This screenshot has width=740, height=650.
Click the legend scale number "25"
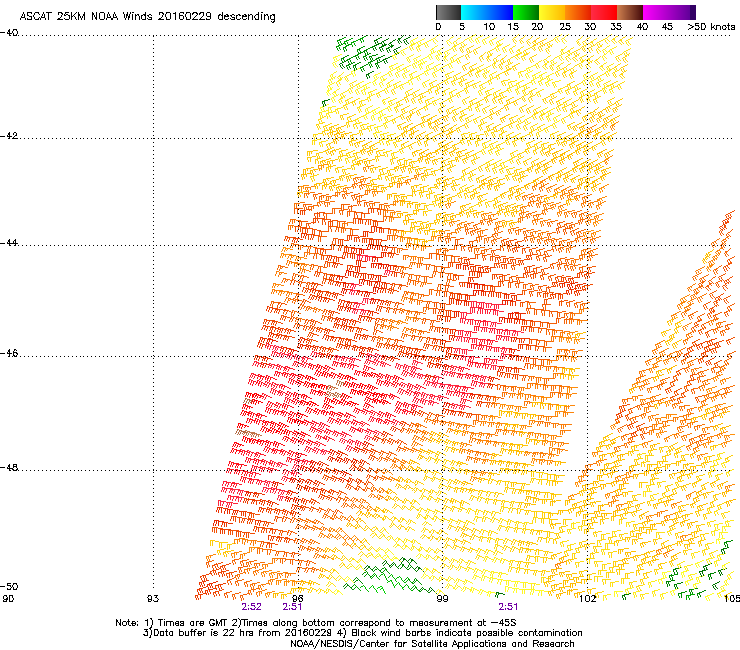click(x=565, y=27)
